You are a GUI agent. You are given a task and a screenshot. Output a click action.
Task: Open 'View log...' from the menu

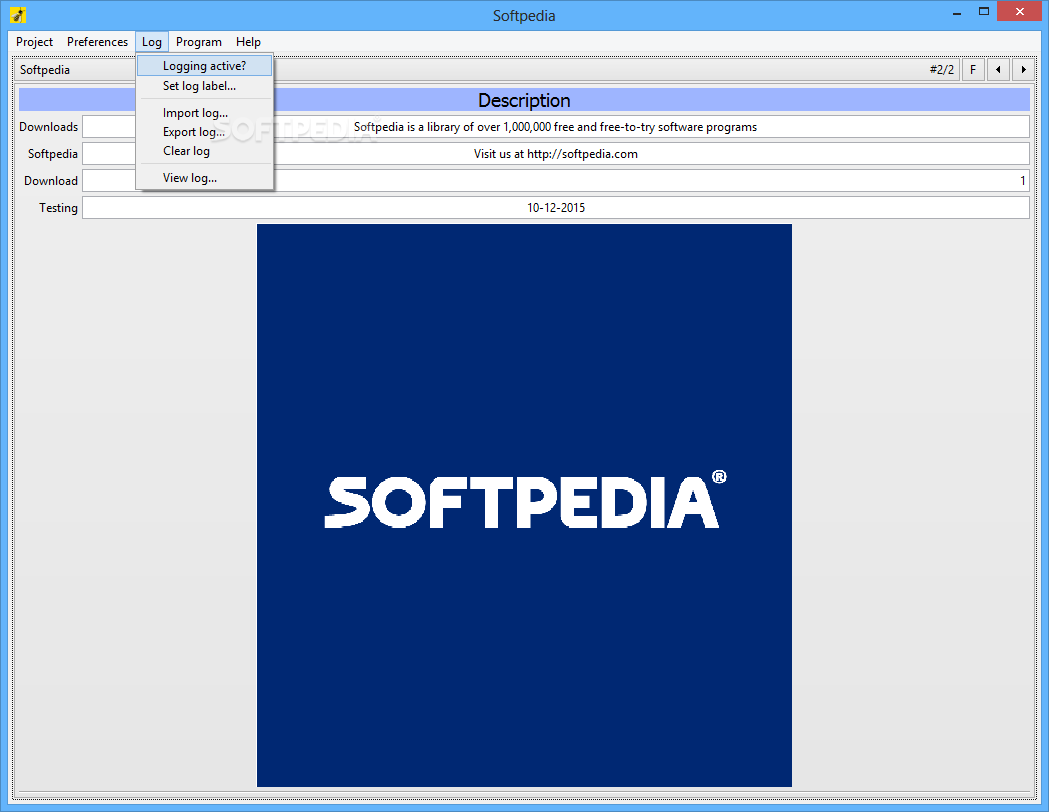point(205,177)
